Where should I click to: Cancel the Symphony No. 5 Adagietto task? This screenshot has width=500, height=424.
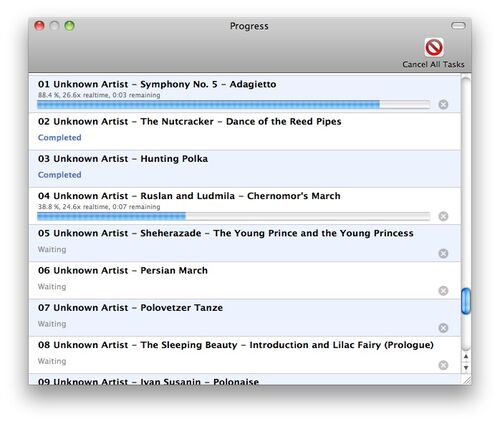point(443,105)
